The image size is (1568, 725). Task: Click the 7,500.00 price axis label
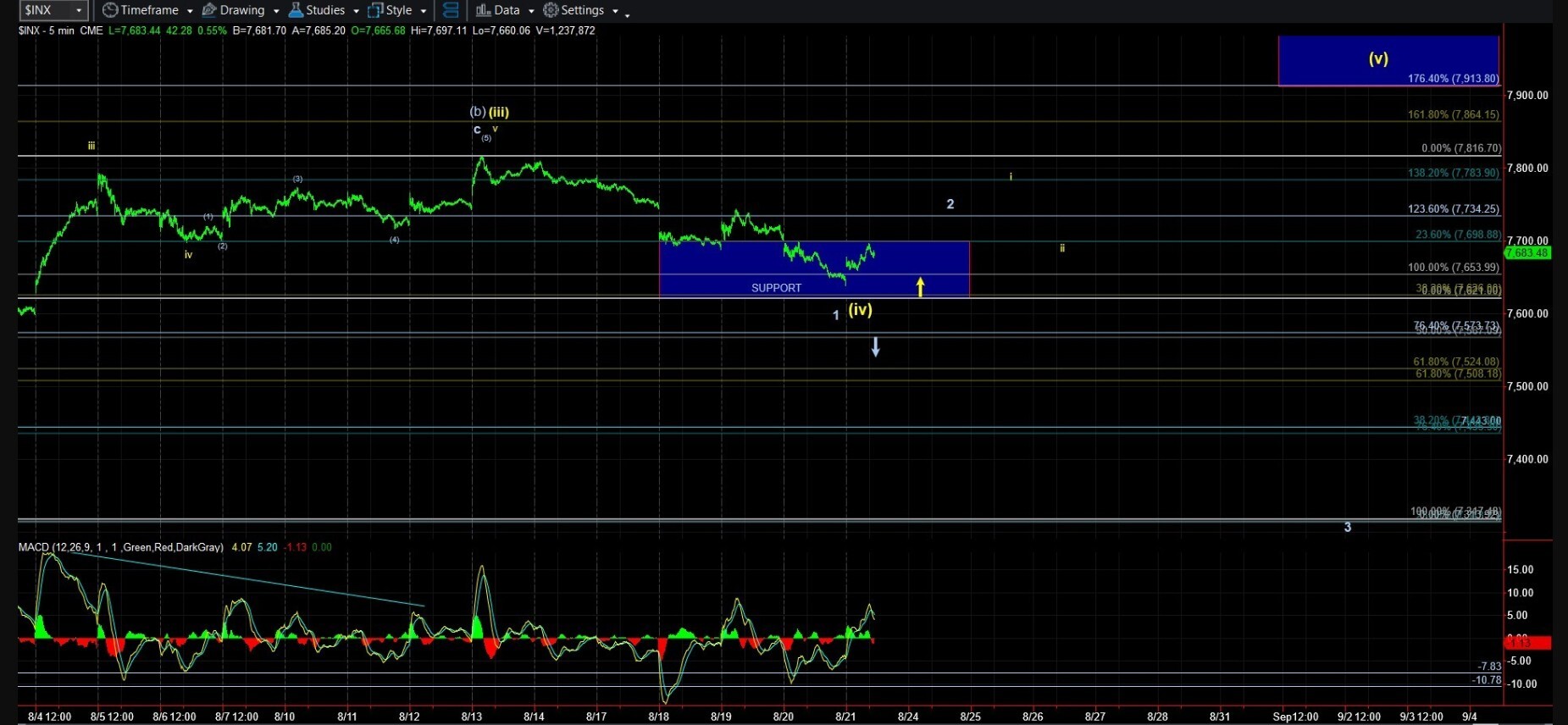pyautogui.click(x=1527, y=387)
